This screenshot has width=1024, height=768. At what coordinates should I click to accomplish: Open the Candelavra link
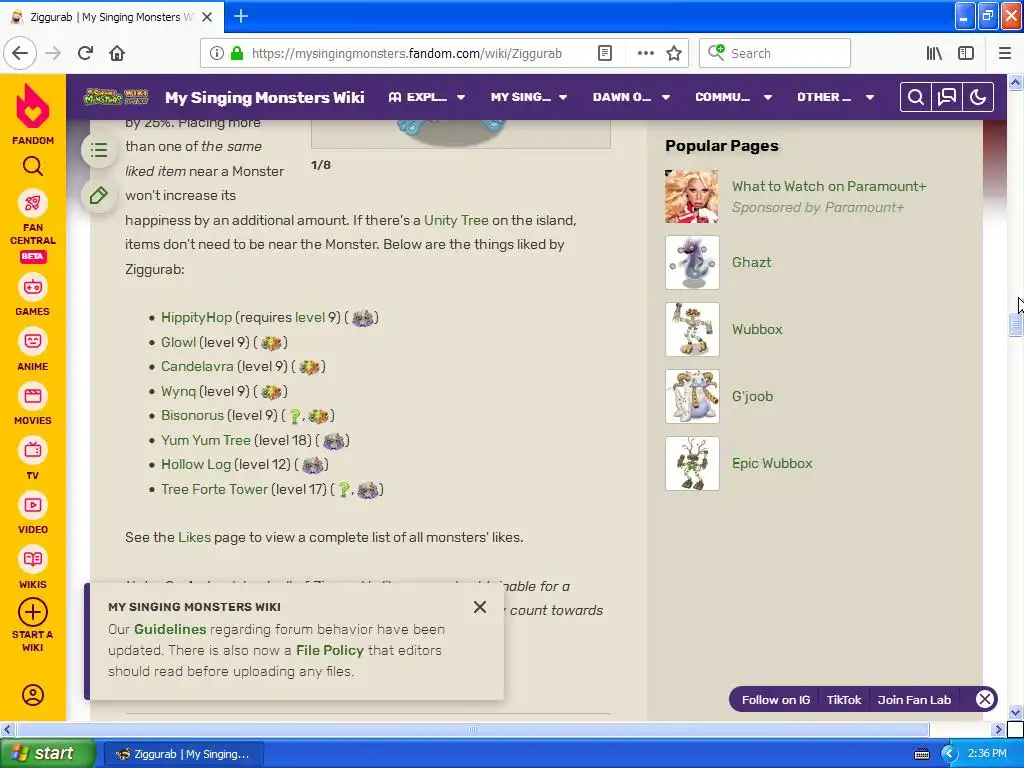coord(197,366)
